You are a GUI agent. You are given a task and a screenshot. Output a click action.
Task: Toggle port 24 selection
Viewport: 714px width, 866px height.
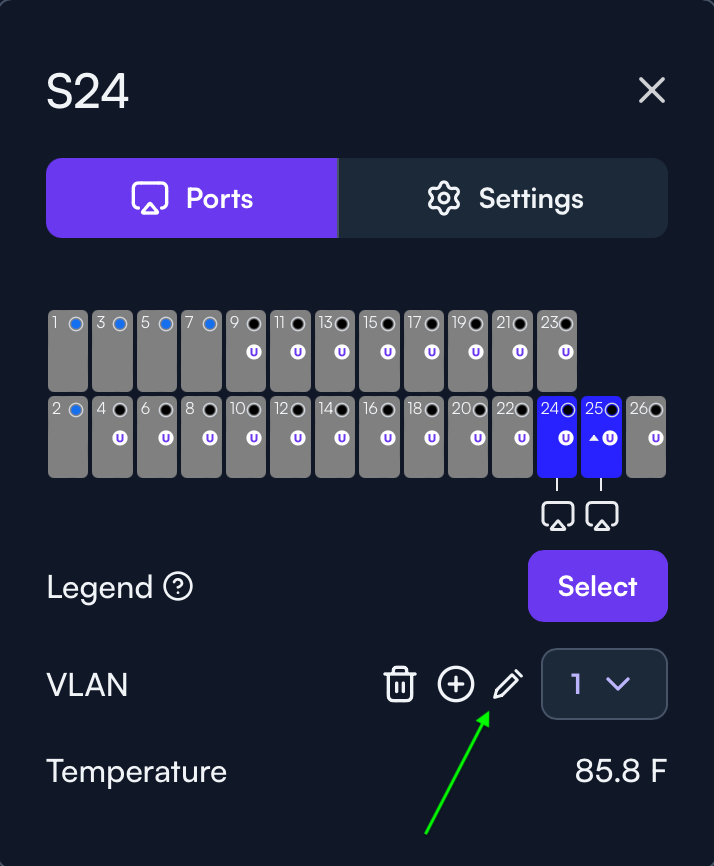[557, 437]
